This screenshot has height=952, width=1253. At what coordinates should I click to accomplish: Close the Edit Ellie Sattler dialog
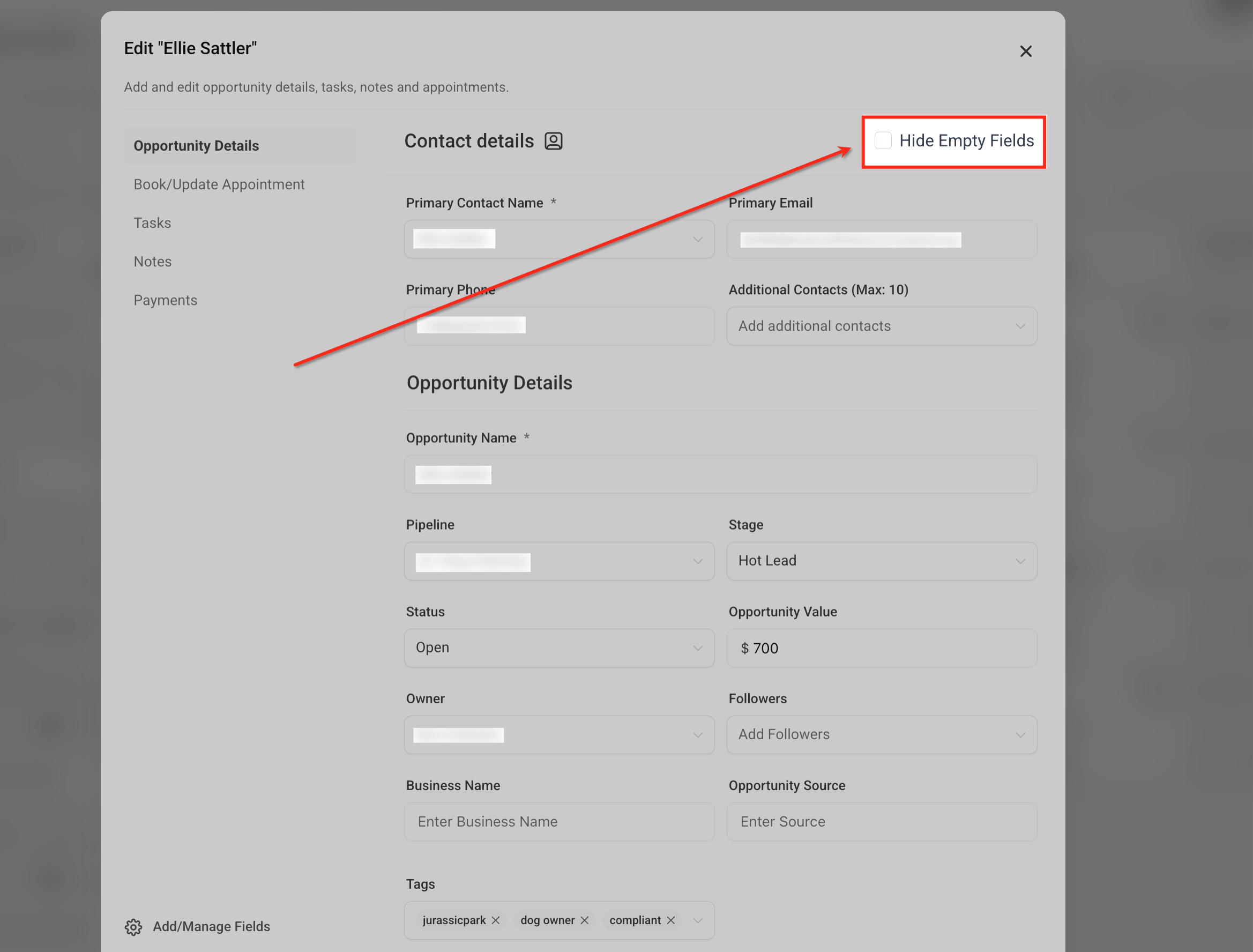(x=1025, y=51)
